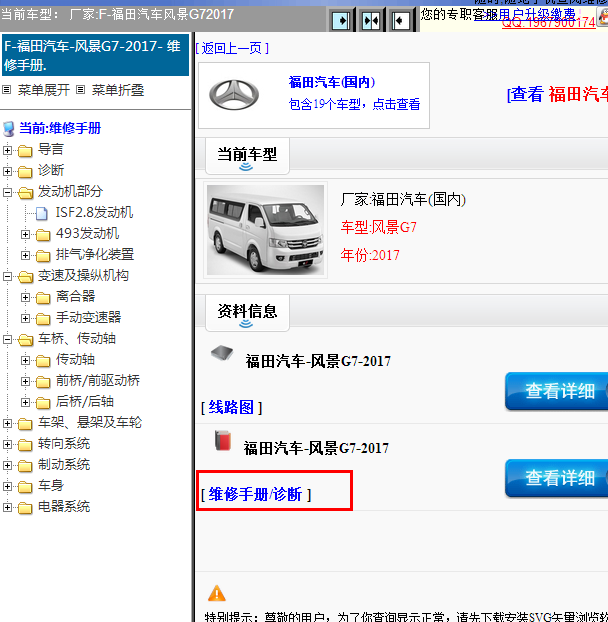Click the ISF2.8发动机 document icon
608x622 pixels.
(41, 213)
